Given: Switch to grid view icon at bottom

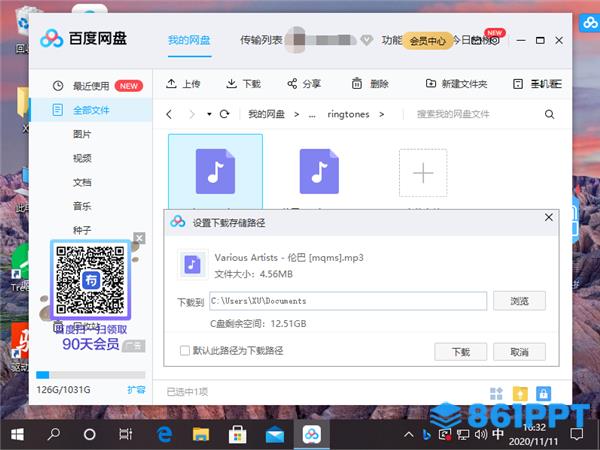Looking at the screenshot, I should [496, 393].
